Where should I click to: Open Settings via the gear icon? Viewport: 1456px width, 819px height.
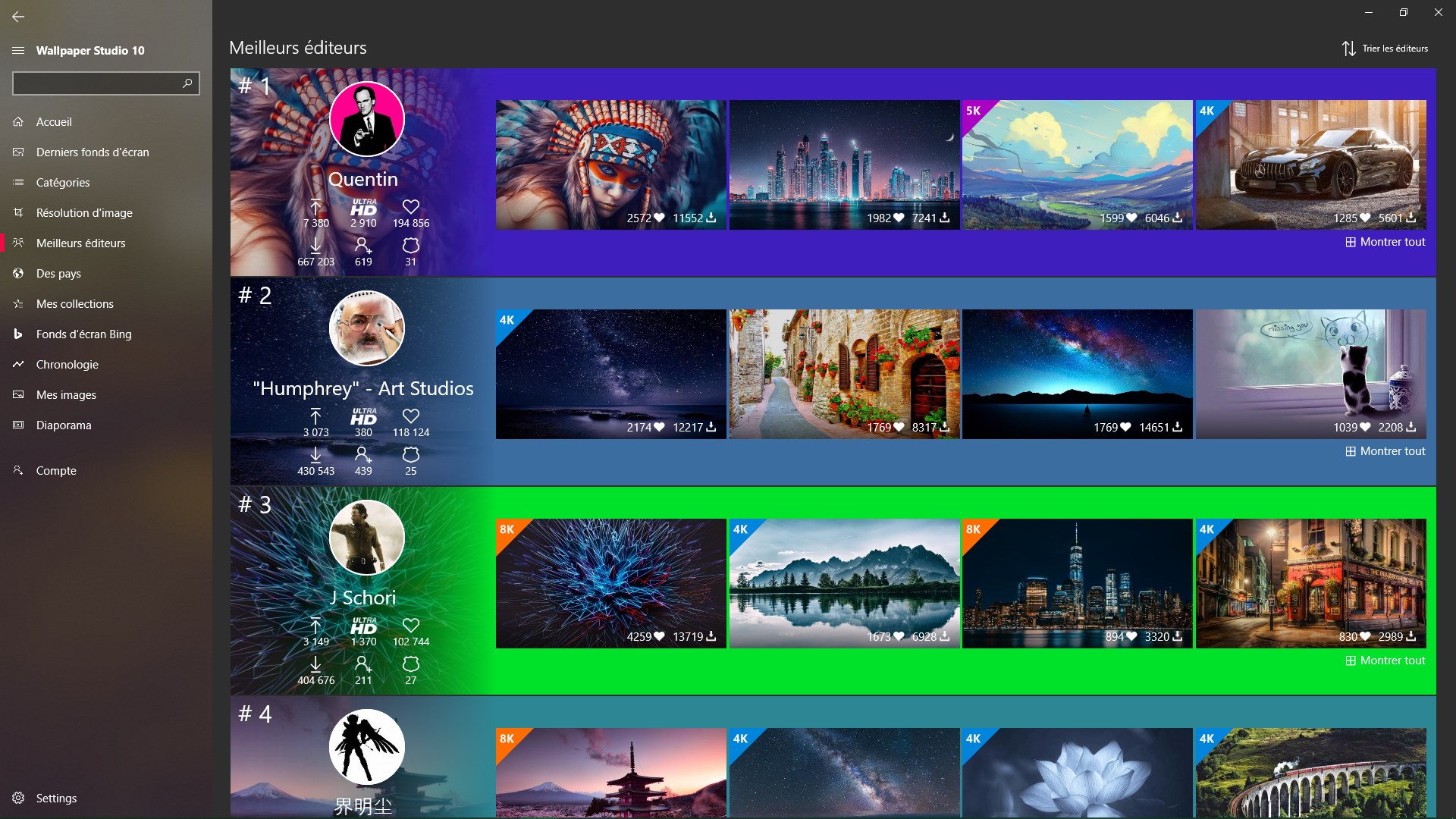click(x=18, y=798)
